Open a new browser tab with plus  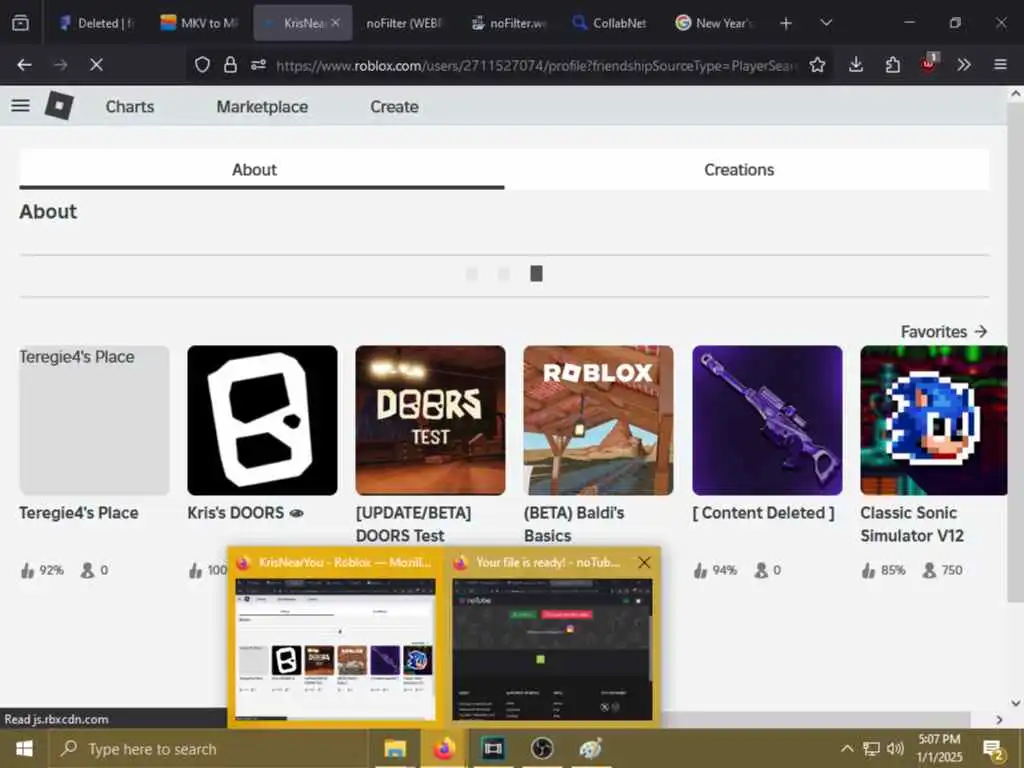[x=786, y=23]
